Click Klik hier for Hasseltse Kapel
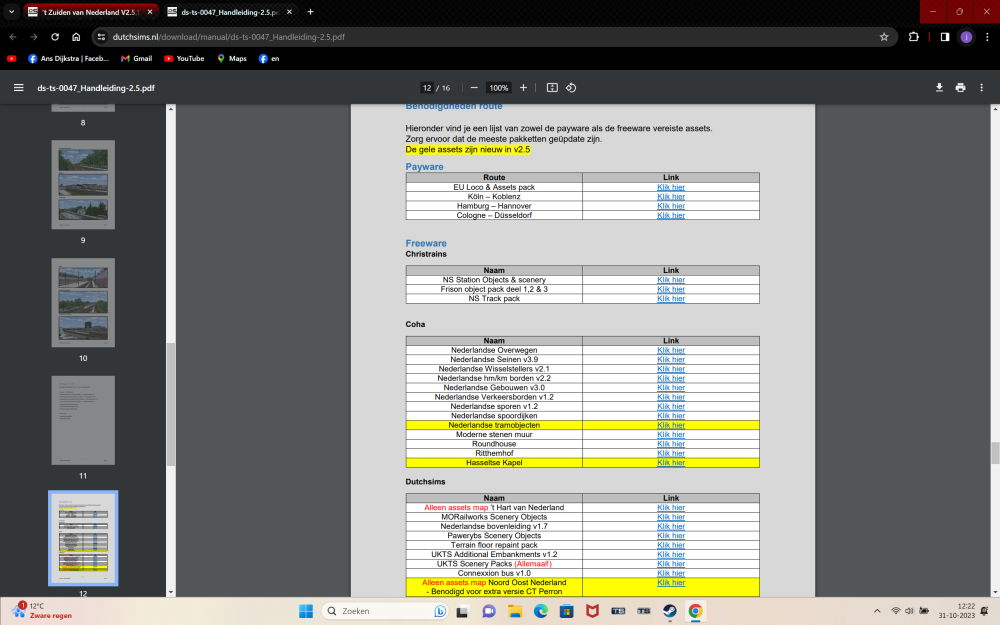The image size is (1000, 625). pos(670,461)
